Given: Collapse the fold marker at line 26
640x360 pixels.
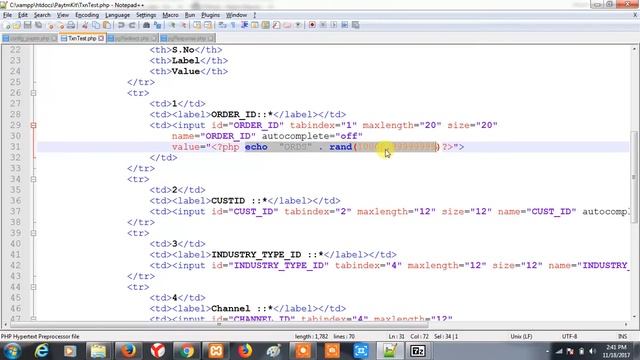Looking at the screenshot, I should coord(33,93).
